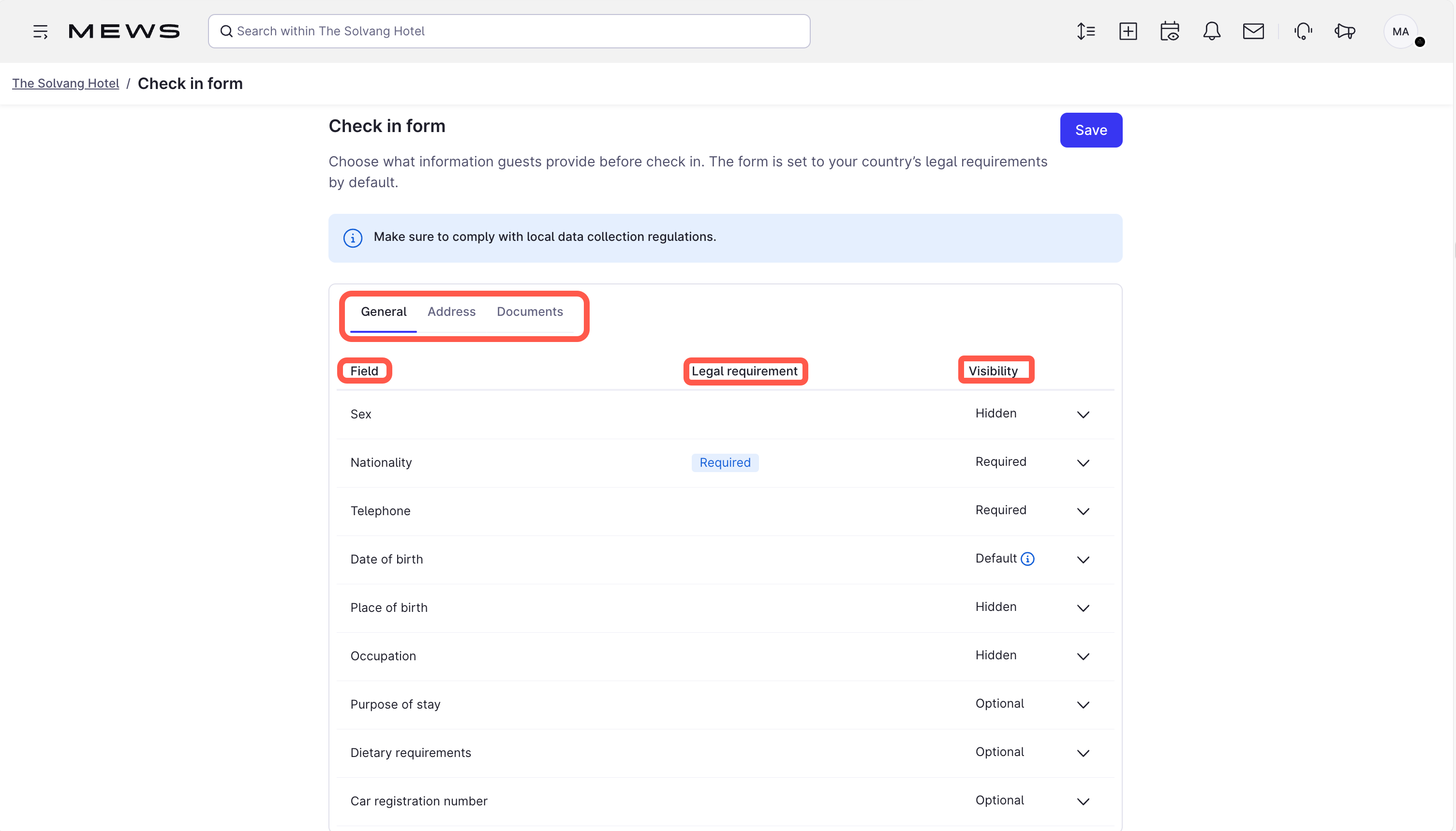Image resolution: width=1456 pixels, height=831 pixels.
Task: Click the info icon beside Default
Action: pyautogui.click(x=1027, y=559)
